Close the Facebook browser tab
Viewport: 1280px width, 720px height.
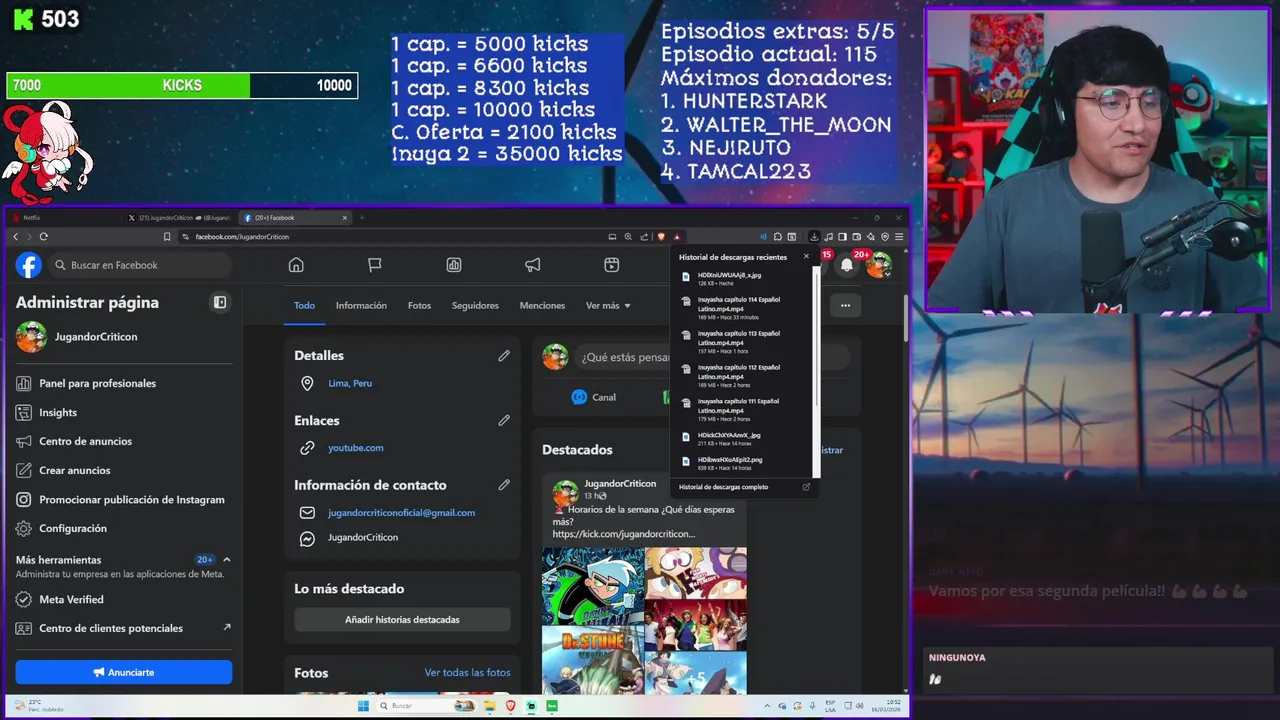tap(345, 217)
